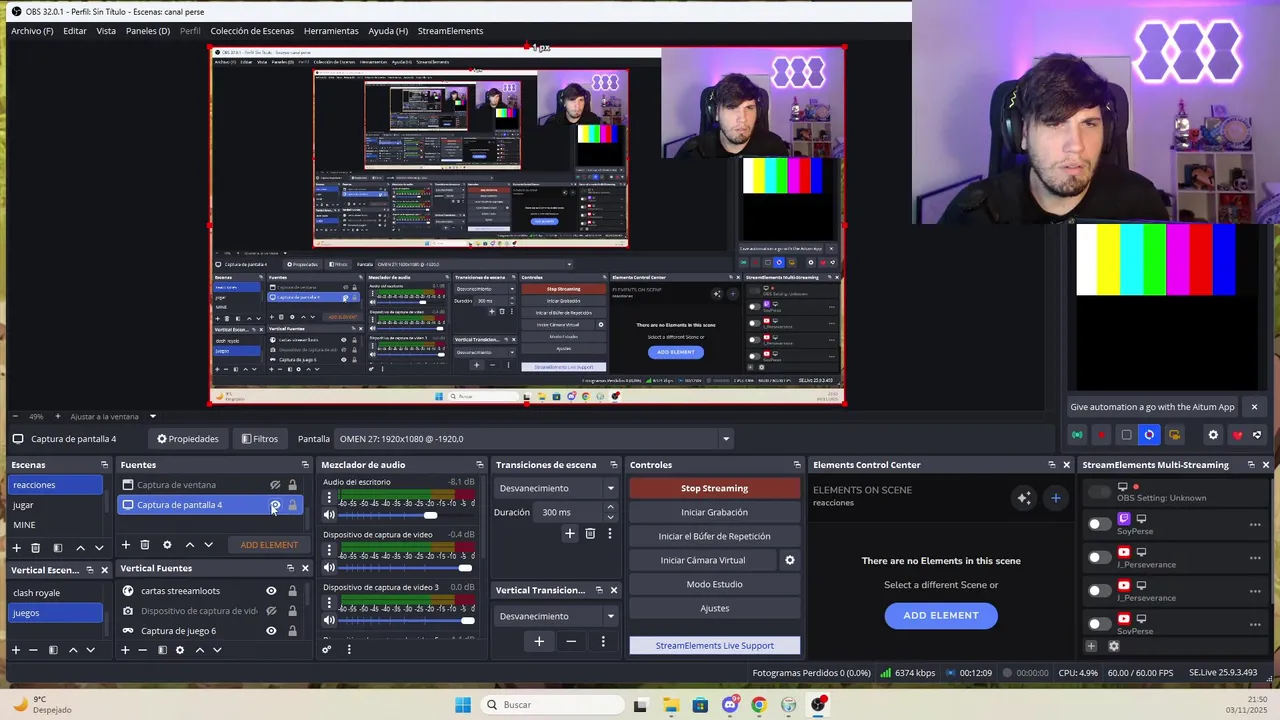The height and width of the screenshot is (720, 1280).
Task: Open the Vista menu
Action: tap(106, 31)
